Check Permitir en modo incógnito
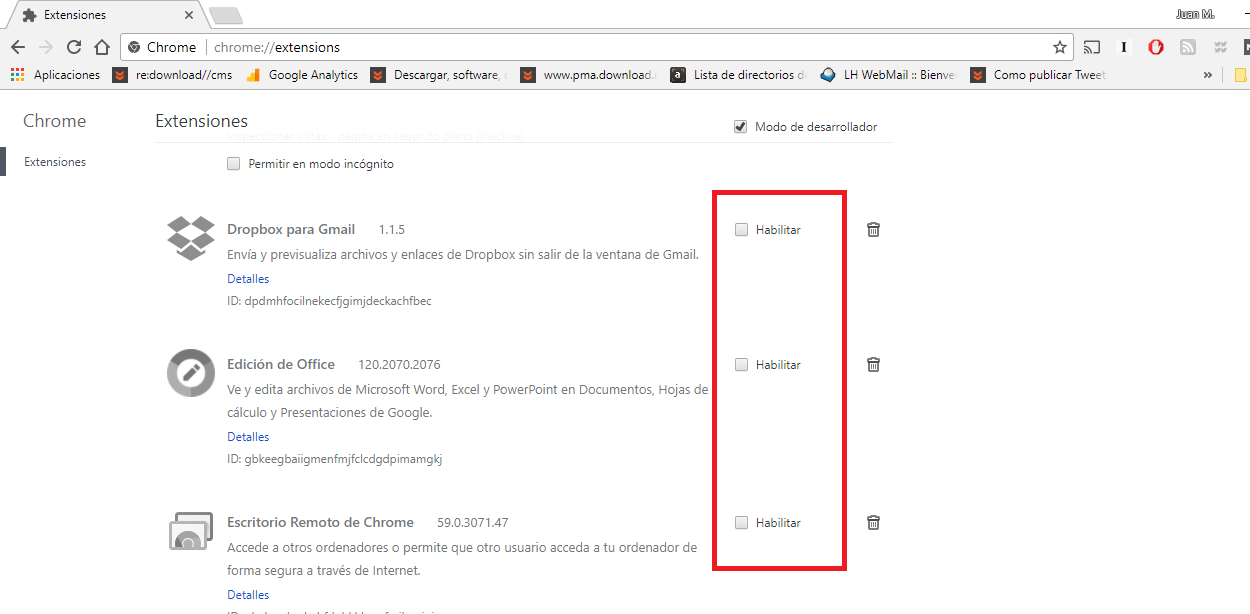Image resolution: width=1250 pixels, height=614 pixels. pyautogui.click(x=233, y=164)
